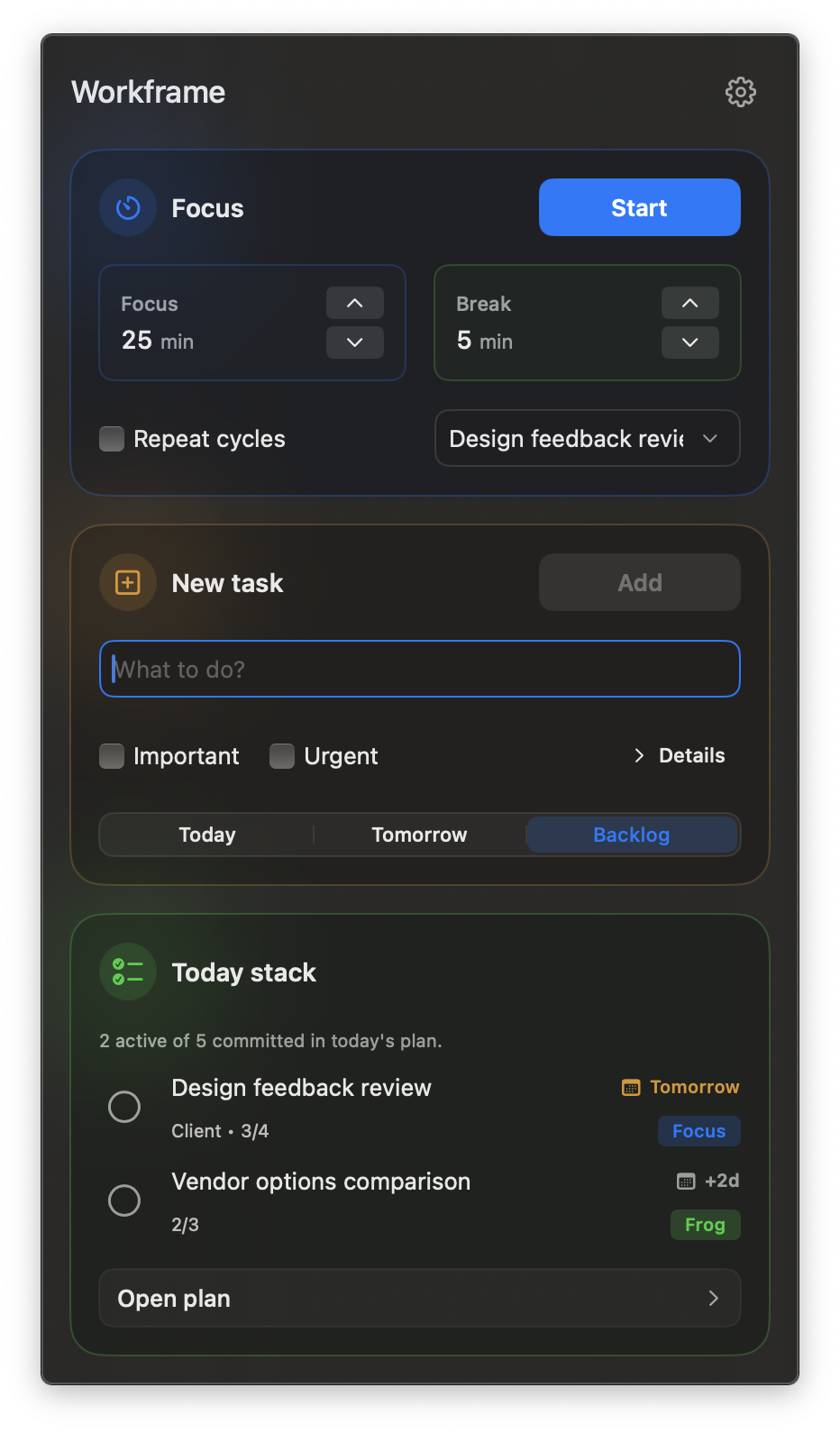Click the New task plus icon

tap(128, 583)
